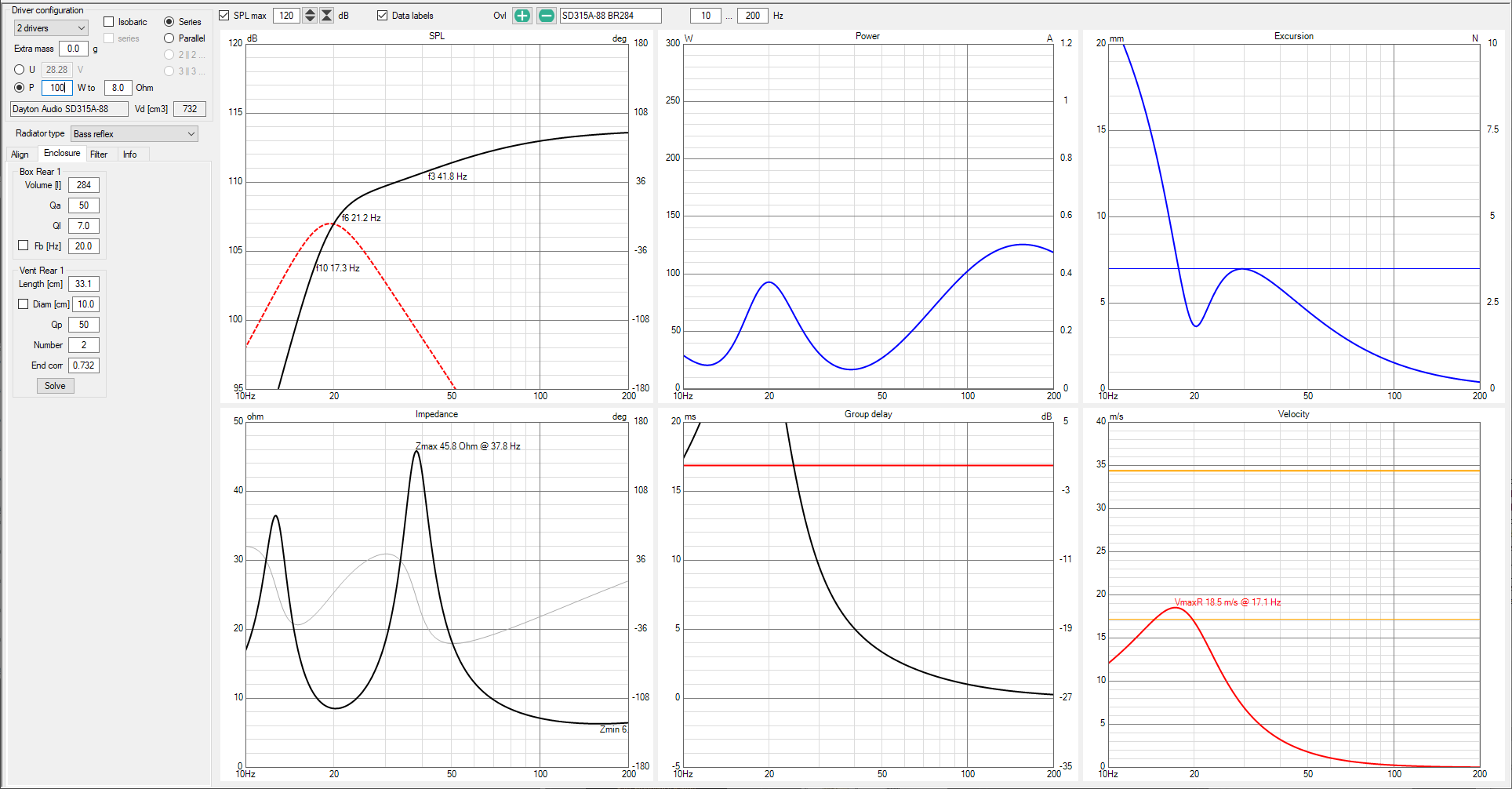This screenshot has width=1512, height=789.
Task: Tick the Diam [cm] checkbox
Action: point(24,304)
